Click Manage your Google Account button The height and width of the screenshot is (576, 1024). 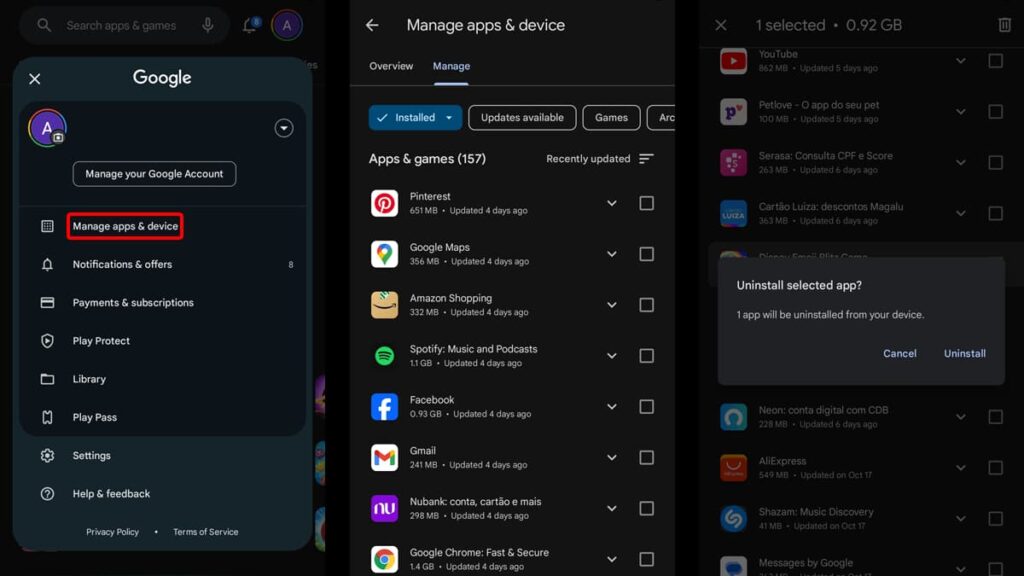[x=154, y=174]
